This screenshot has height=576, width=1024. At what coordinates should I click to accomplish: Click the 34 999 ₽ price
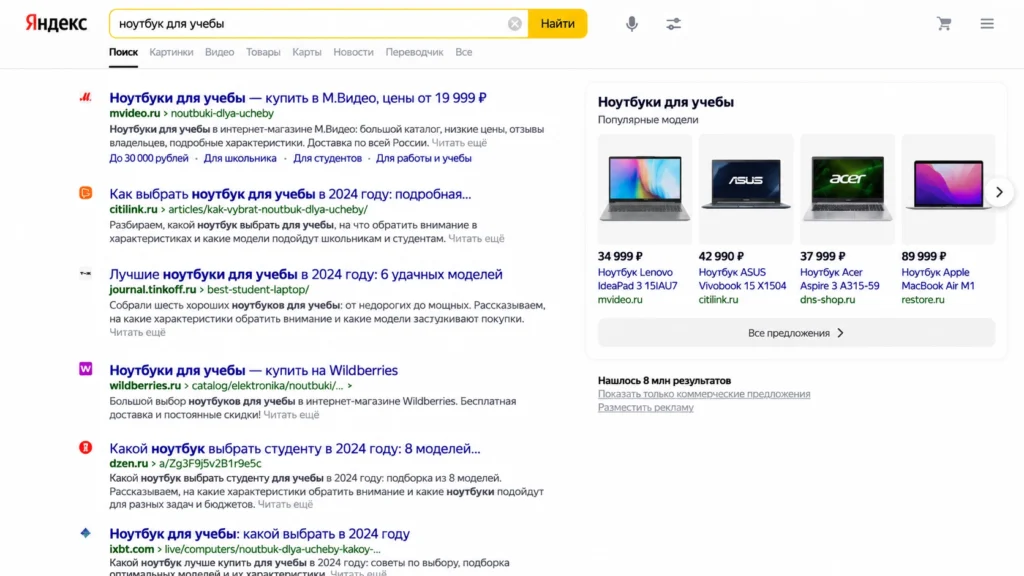coord(620,257)
